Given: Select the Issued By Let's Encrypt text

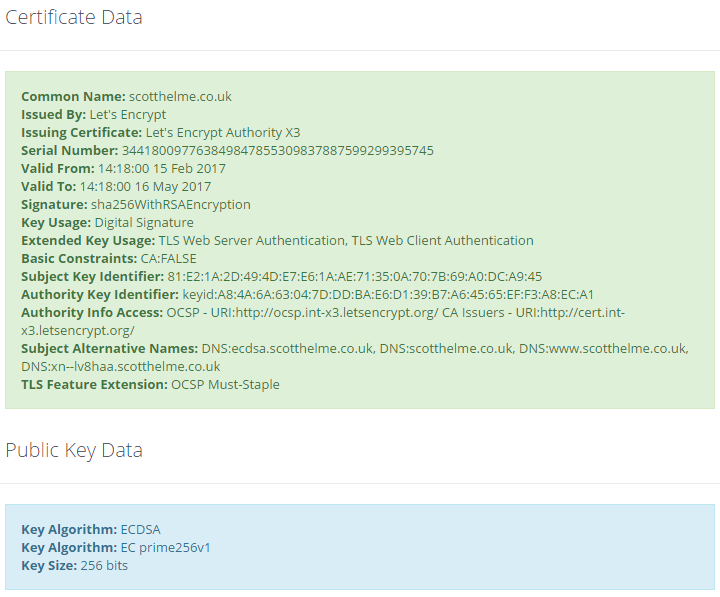Looking at the screenshot, I should 127,115.
